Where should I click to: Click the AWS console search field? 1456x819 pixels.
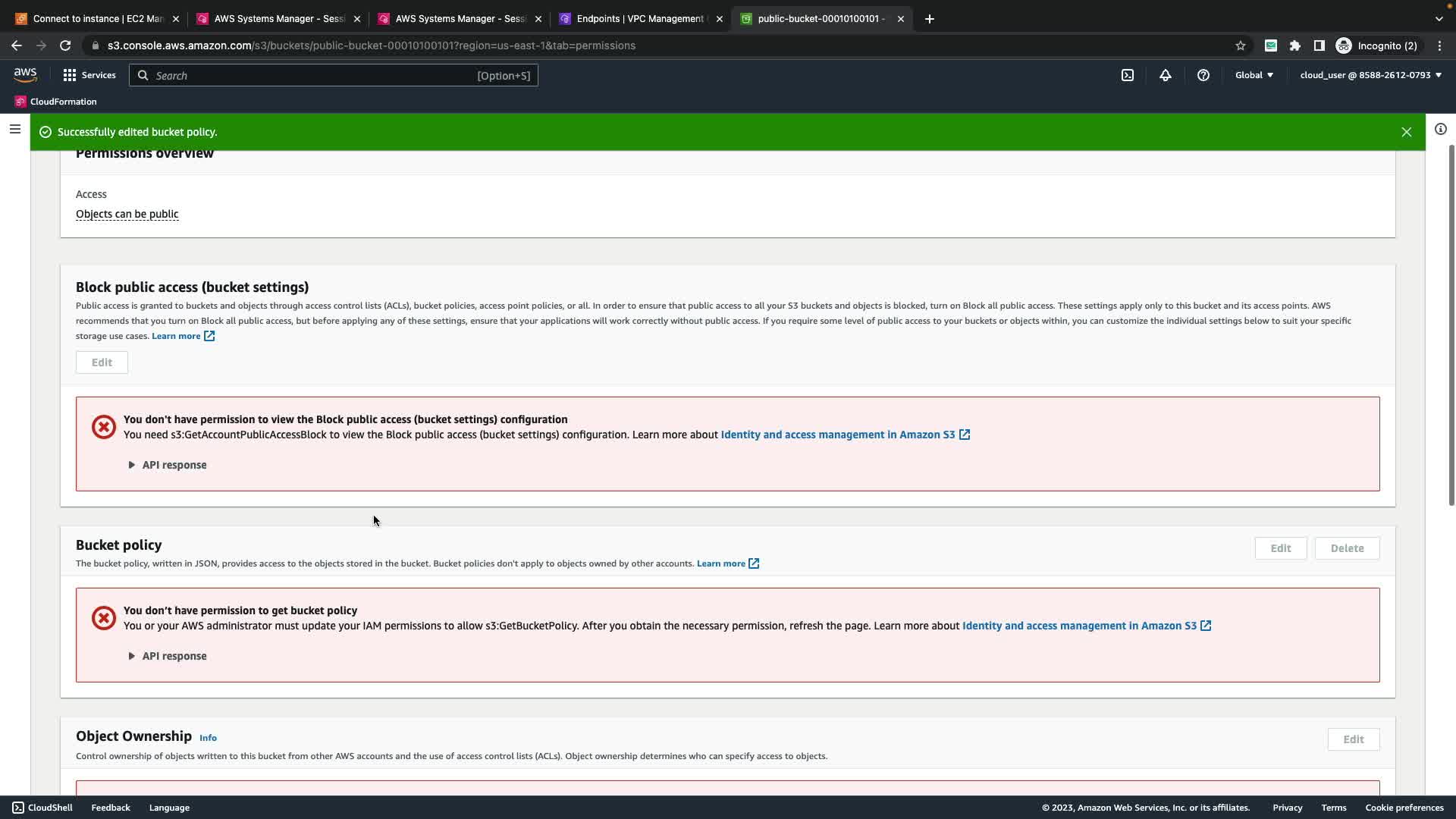tap(334, 75)
